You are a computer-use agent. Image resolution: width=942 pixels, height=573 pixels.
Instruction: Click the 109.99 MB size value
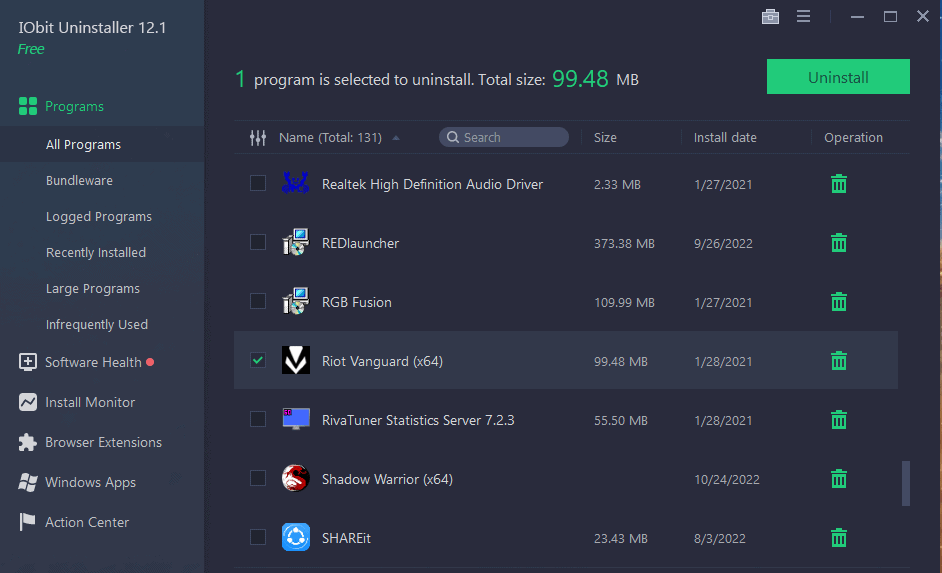(x=624, y=302)
